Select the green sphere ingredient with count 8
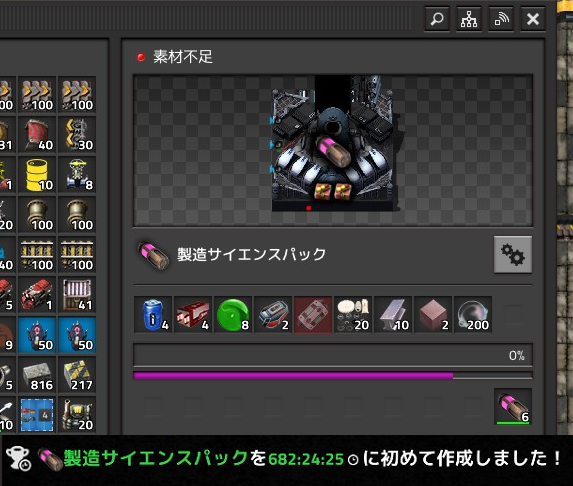573x486 pixels. pos(233,315)
